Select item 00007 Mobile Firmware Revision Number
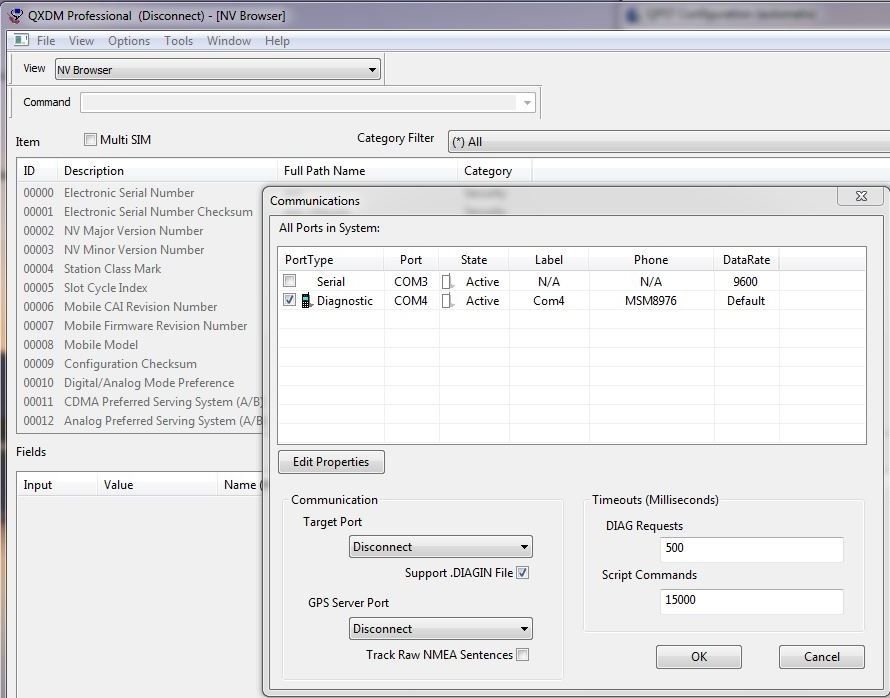This screenshot has height=698, width=890. click(x=140, y=326)
